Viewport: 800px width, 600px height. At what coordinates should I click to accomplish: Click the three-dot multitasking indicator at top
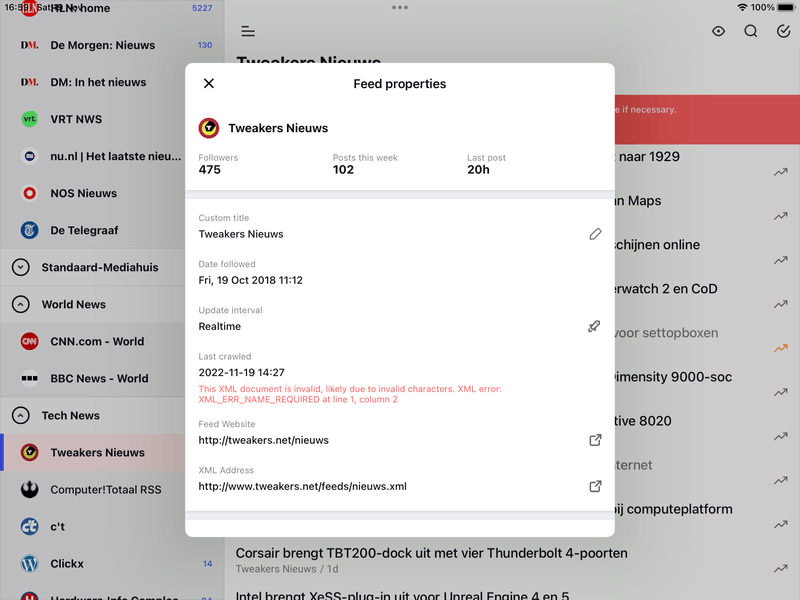coord(400,7)
